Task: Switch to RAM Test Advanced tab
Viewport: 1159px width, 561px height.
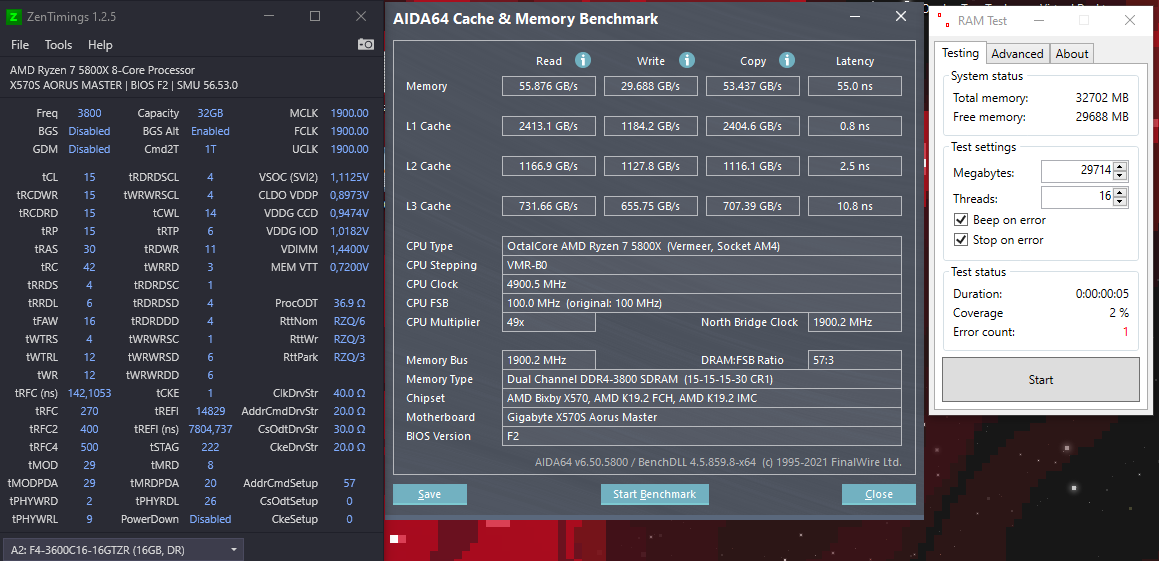Action: [1017, 53]
